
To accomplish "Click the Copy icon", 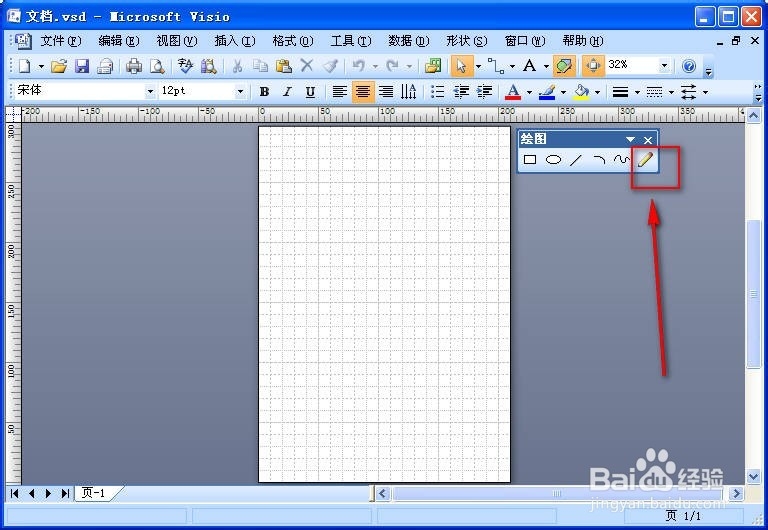I will click(x=261, y=66).
